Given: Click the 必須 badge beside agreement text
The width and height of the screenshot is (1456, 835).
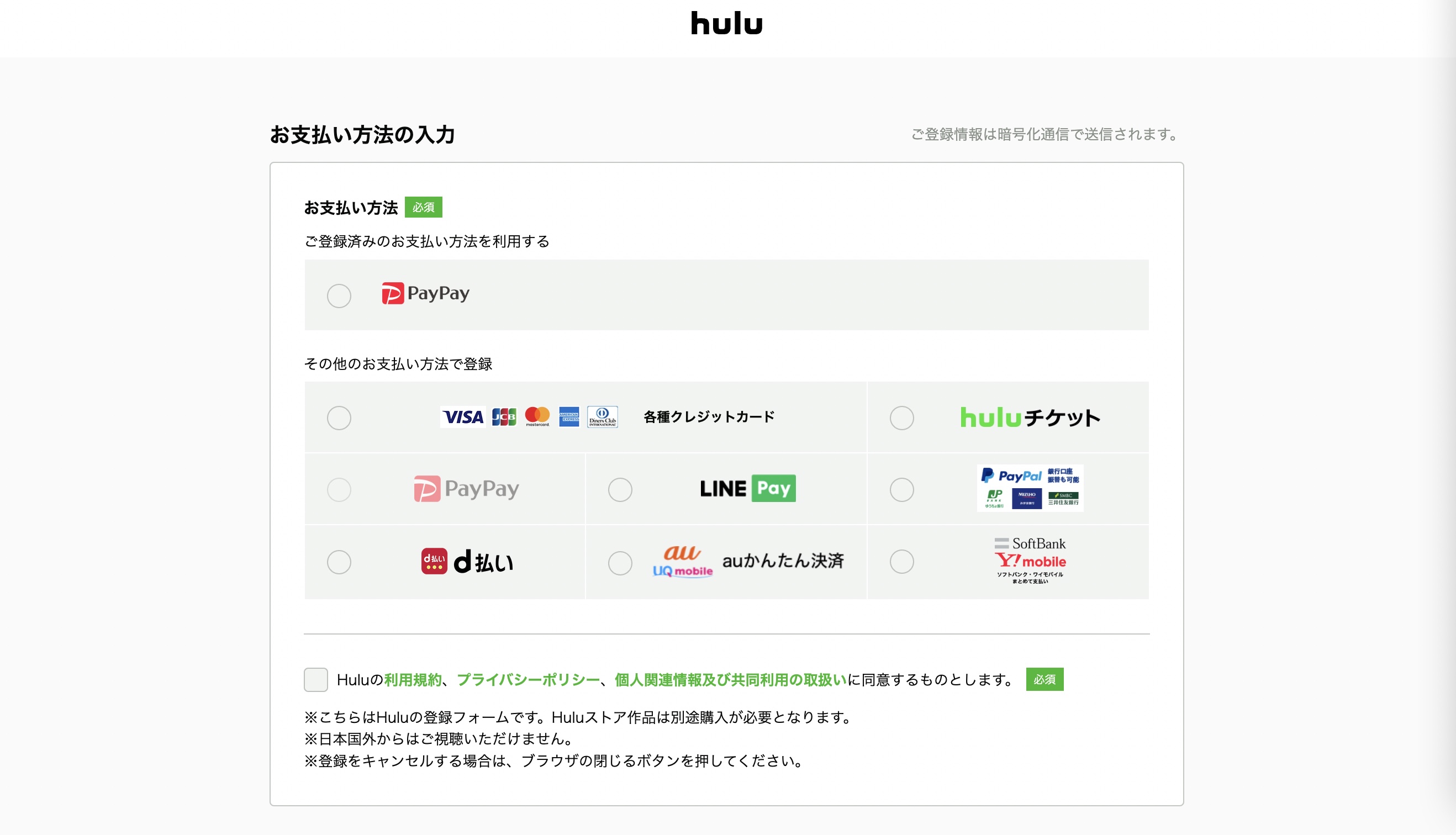Looking at the screenshot, I should tap(1045, 680).
